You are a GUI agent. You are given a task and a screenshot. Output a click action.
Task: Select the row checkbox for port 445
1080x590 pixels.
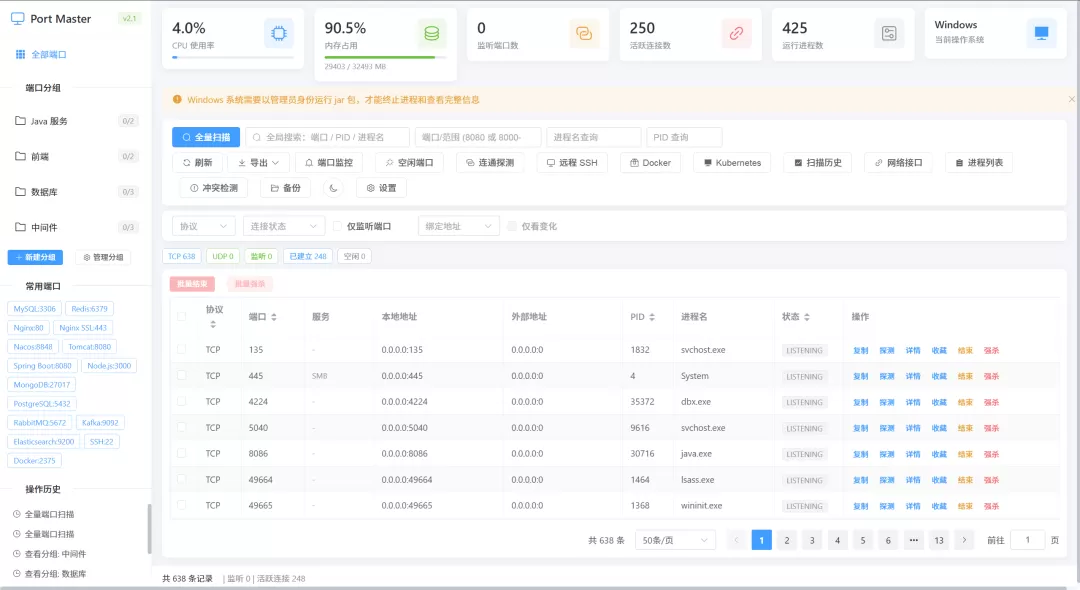pyautogui.click(x=181, y=376)
